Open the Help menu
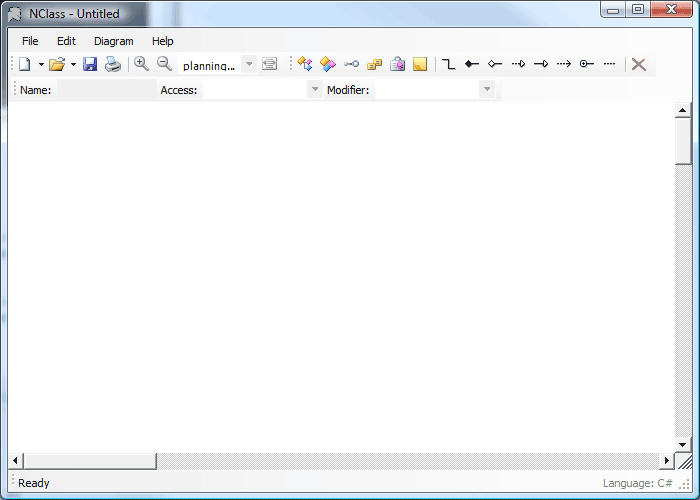Screen dimensions: 700x500 162,41
